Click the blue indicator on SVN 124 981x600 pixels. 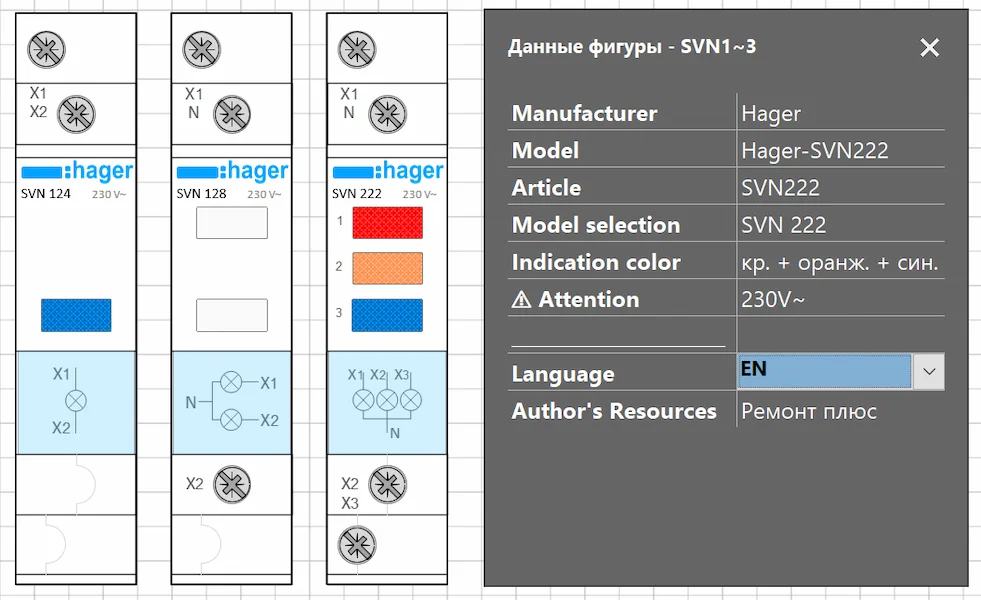(x=76, y=315)
